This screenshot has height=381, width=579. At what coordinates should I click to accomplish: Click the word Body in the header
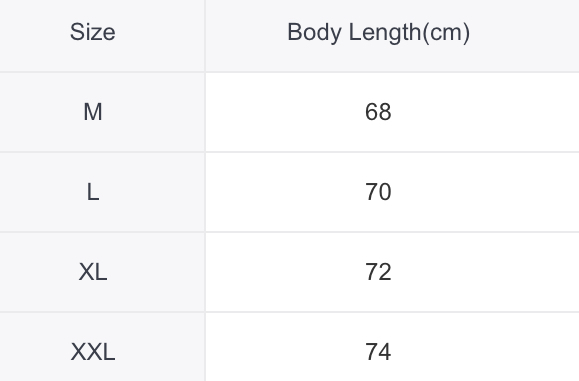(315, 32)
